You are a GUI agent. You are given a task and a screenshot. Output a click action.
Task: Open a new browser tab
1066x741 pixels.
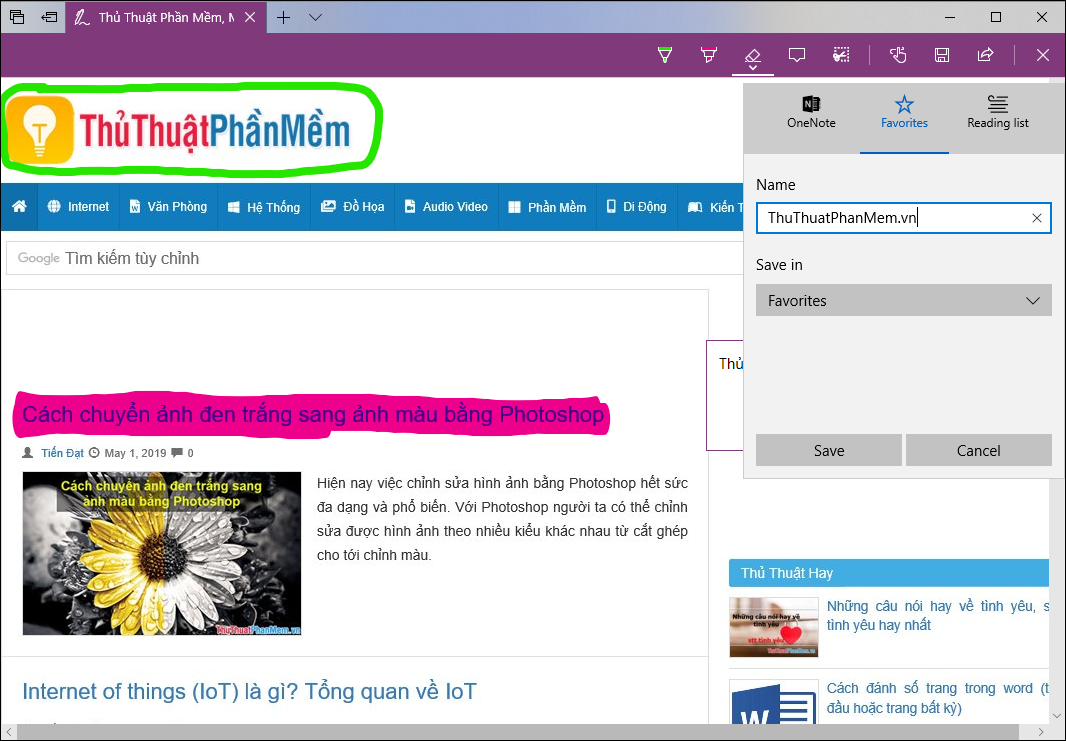(x=282, y=16)
